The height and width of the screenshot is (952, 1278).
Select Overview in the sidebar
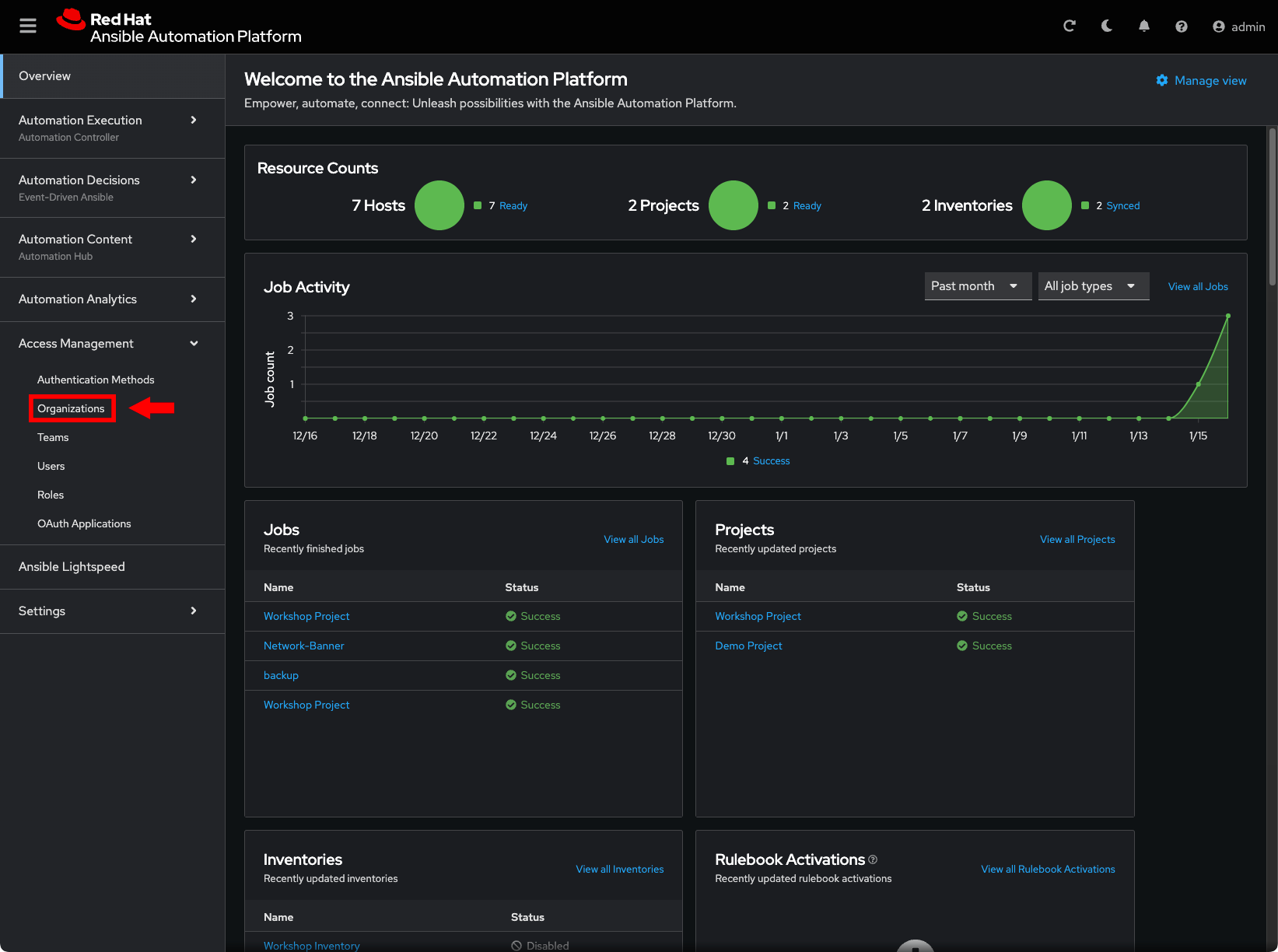pyautogui.click(x=114, y=76)
